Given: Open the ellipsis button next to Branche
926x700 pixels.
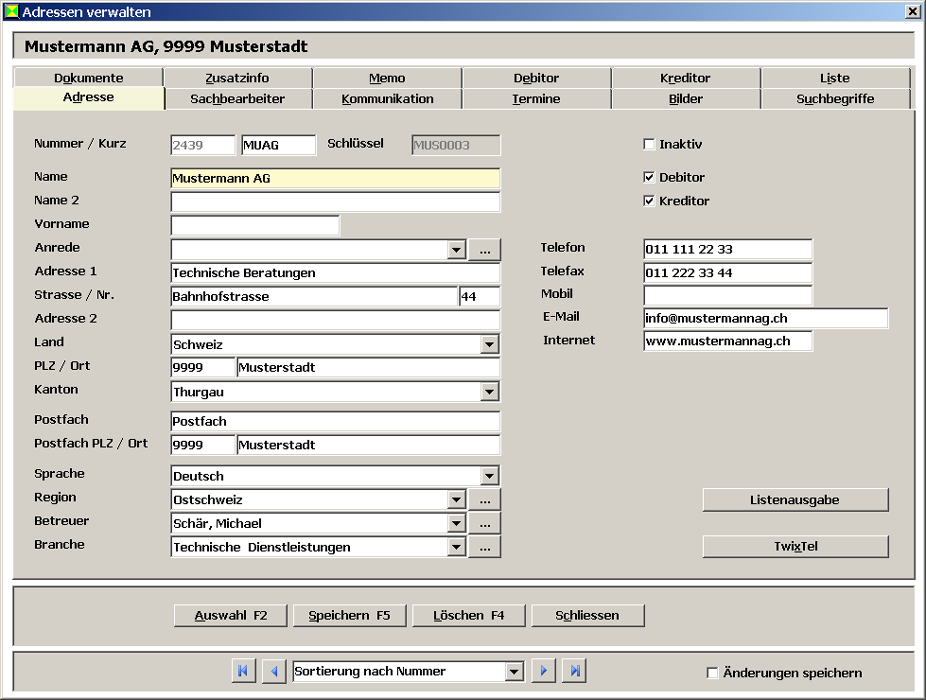Looking at the screenshot, I should (484, 548).
